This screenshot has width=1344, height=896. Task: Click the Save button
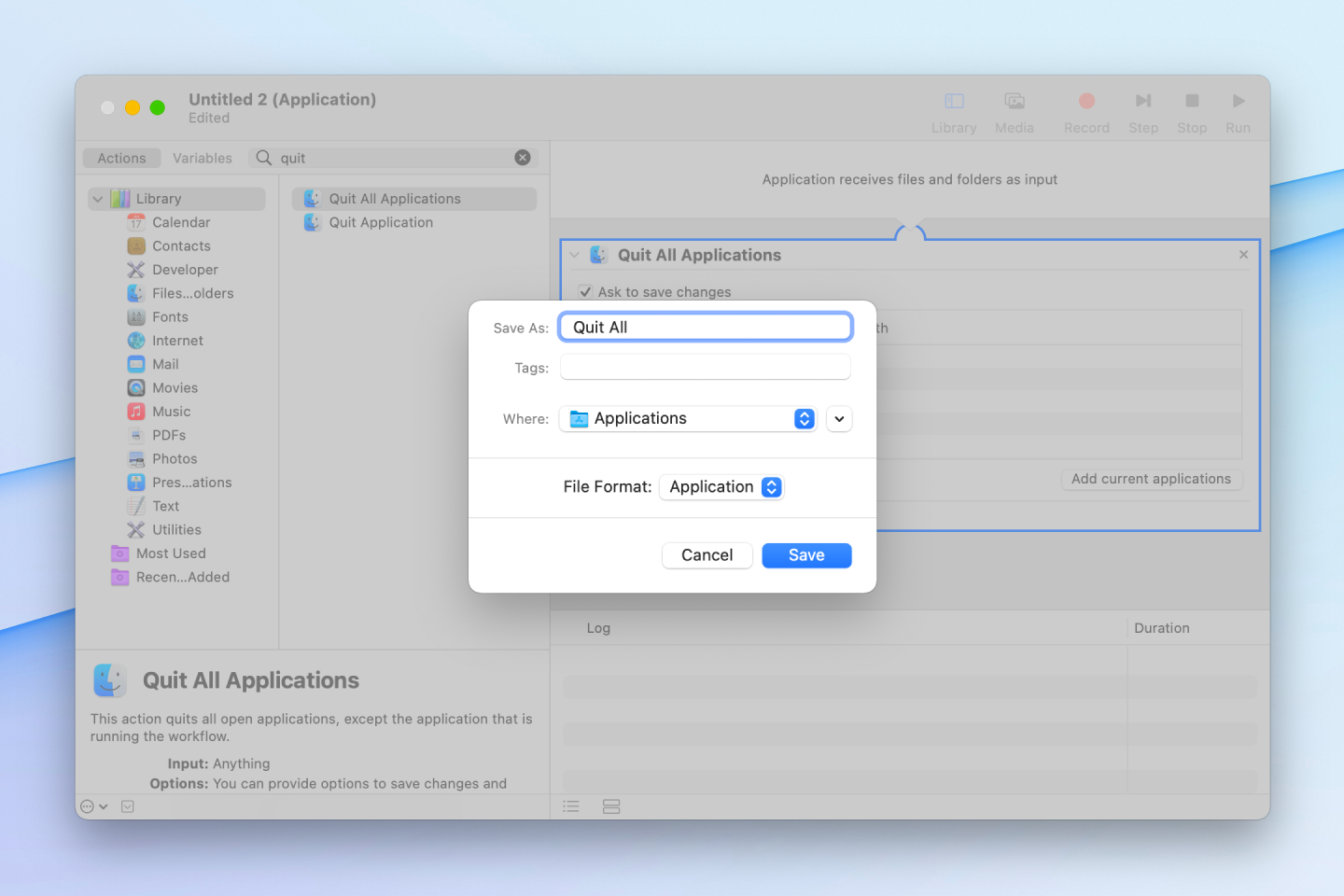point(806,555)
